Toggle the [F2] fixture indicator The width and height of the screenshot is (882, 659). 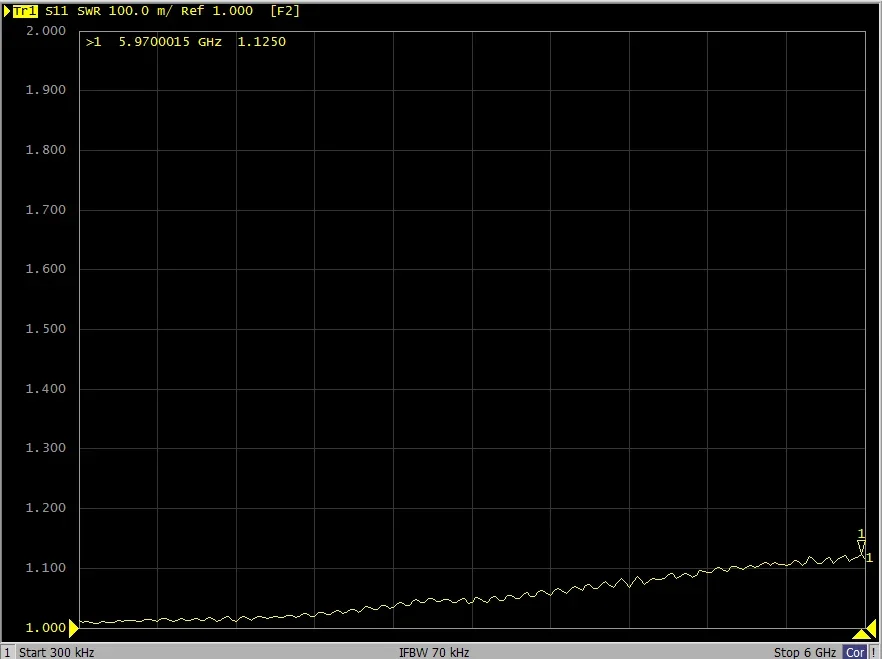click(x=285, y=11)
